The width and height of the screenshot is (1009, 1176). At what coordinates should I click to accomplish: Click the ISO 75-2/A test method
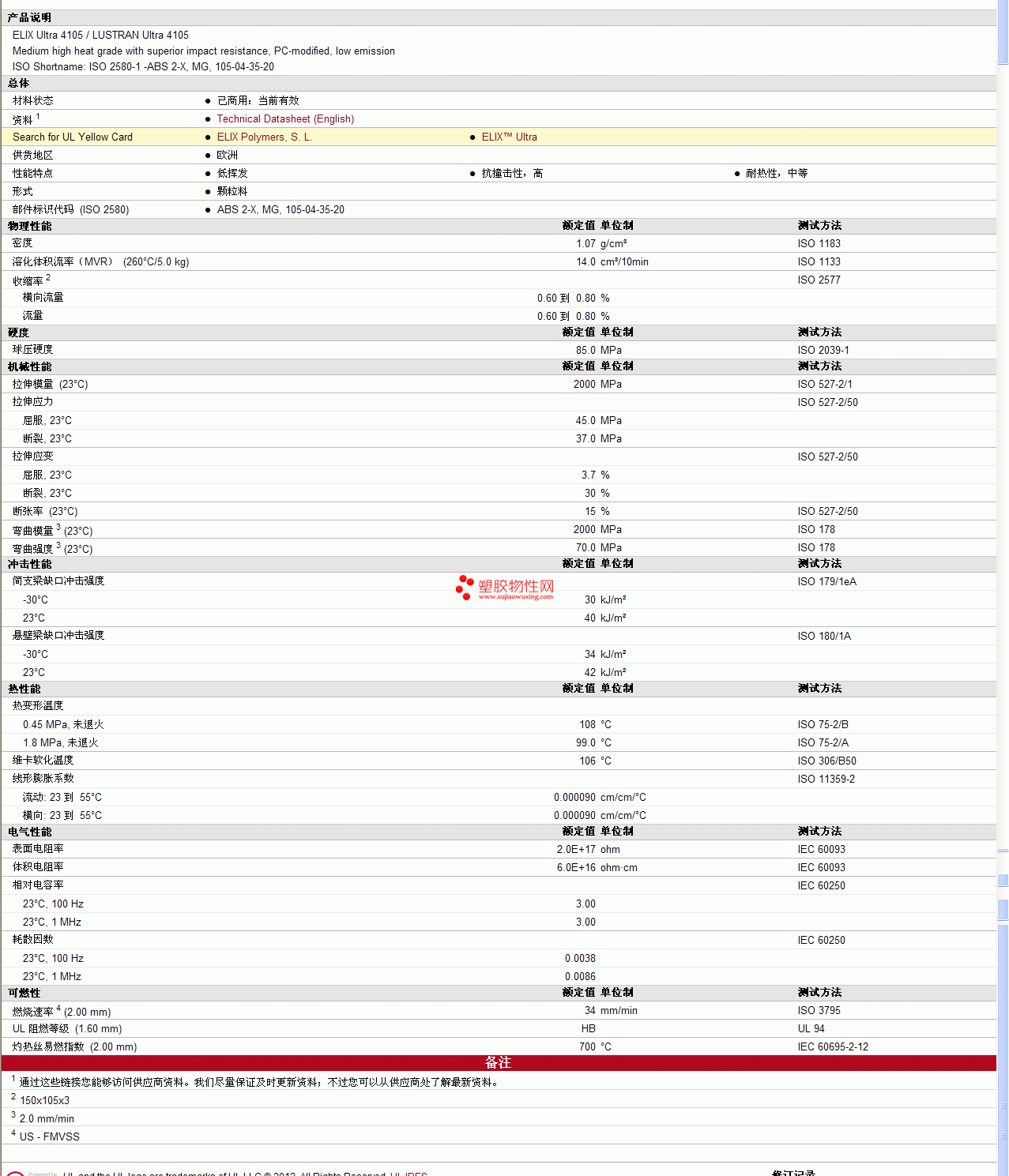(823, 742)
